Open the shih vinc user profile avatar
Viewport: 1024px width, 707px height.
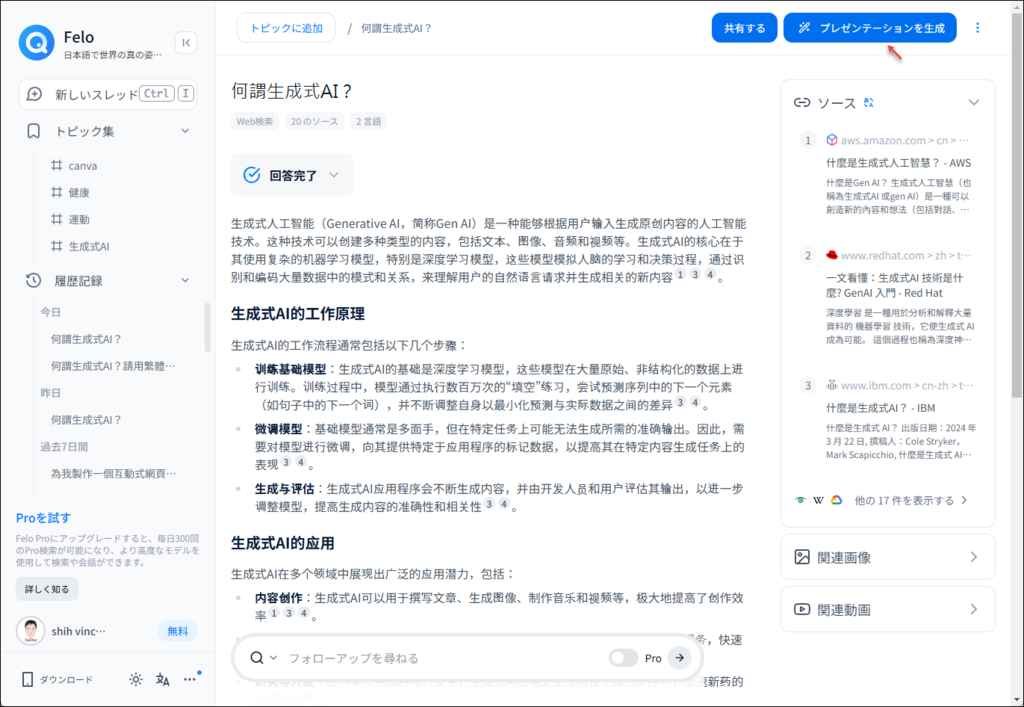pyautogui.click(x=31, y=631)
